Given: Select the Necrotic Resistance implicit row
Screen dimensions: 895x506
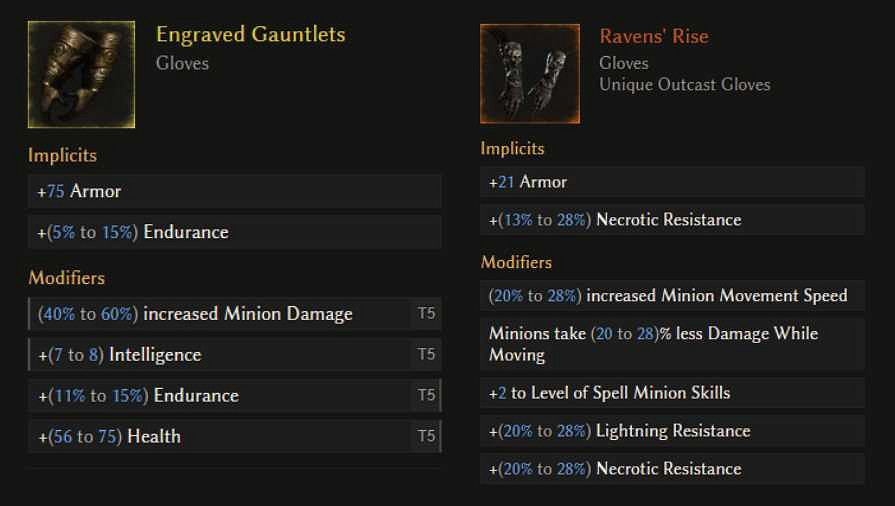Looking at the screenshot, I should click(672, 220).
